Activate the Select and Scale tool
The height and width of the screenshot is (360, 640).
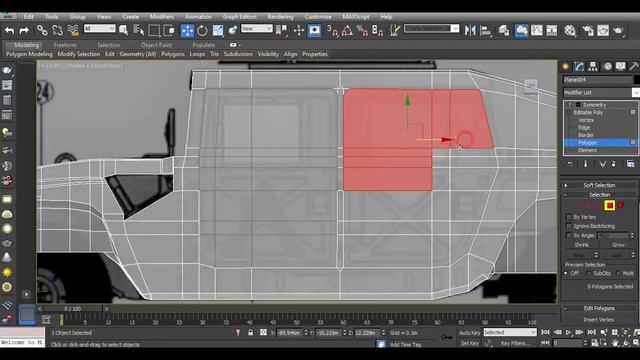tap(218, 30)
